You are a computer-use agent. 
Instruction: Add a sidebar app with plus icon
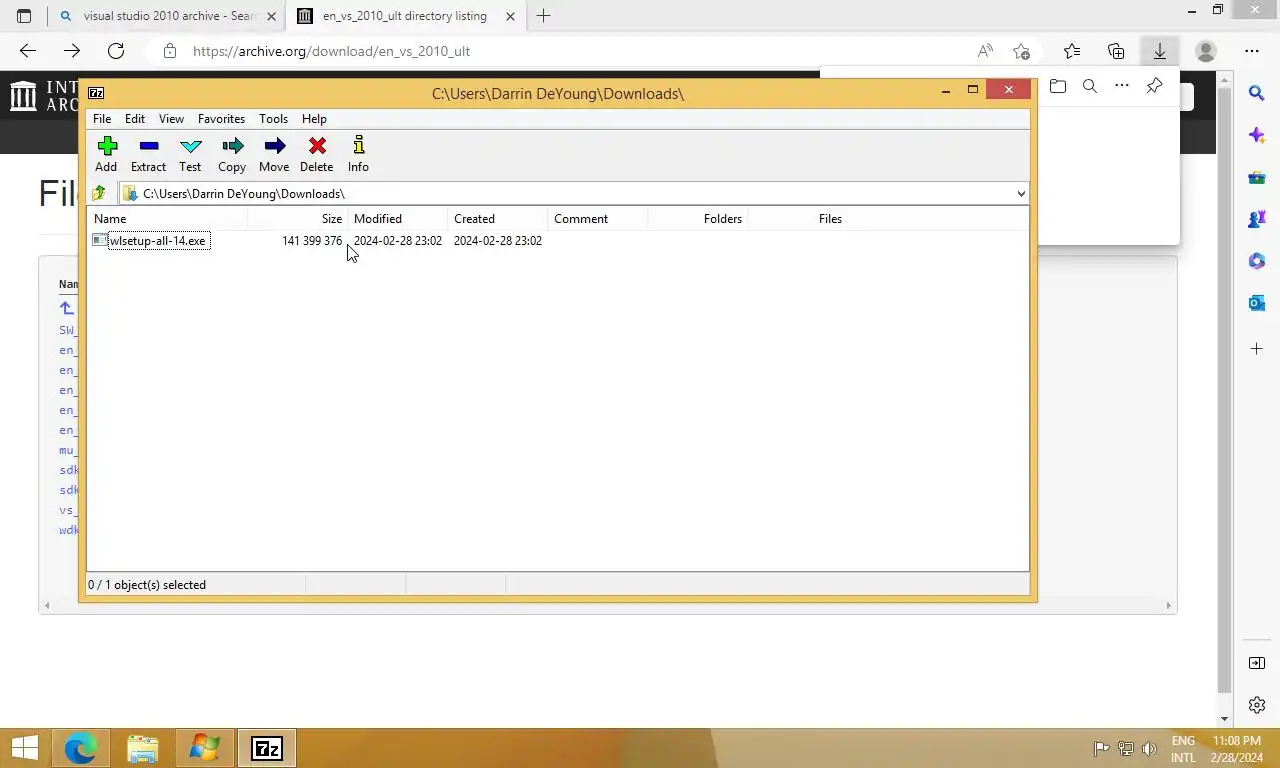click(x=1257, y=349)
